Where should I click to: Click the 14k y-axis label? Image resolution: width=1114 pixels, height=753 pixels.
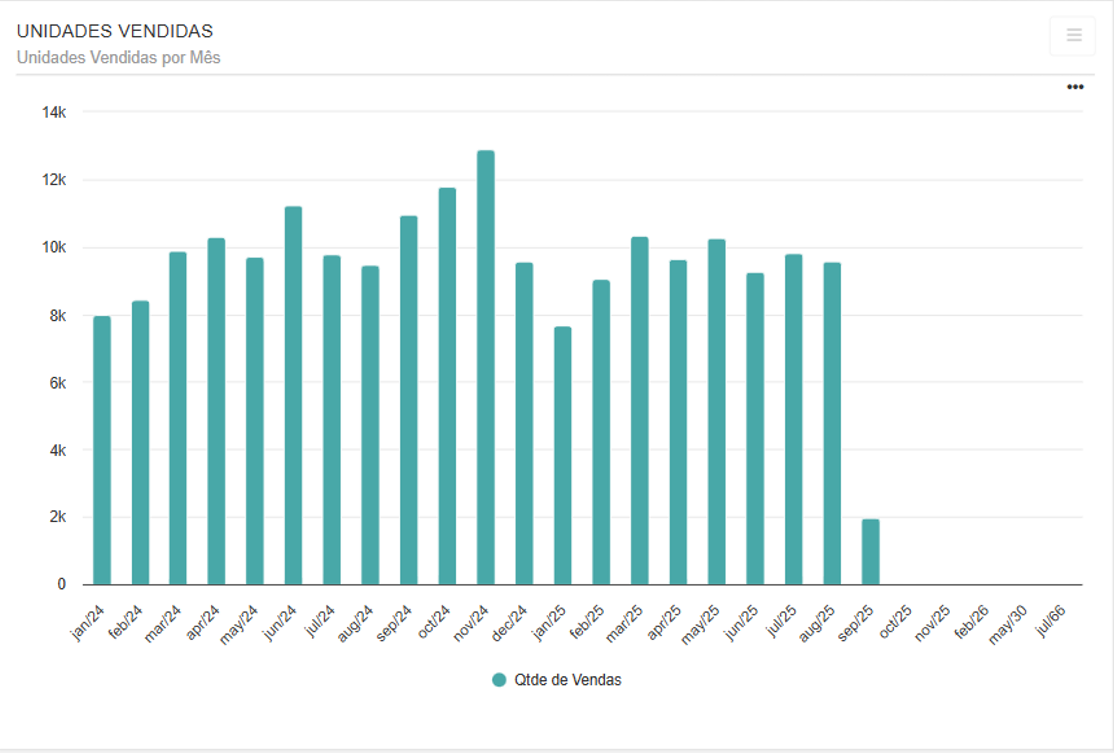pos(54,112)
